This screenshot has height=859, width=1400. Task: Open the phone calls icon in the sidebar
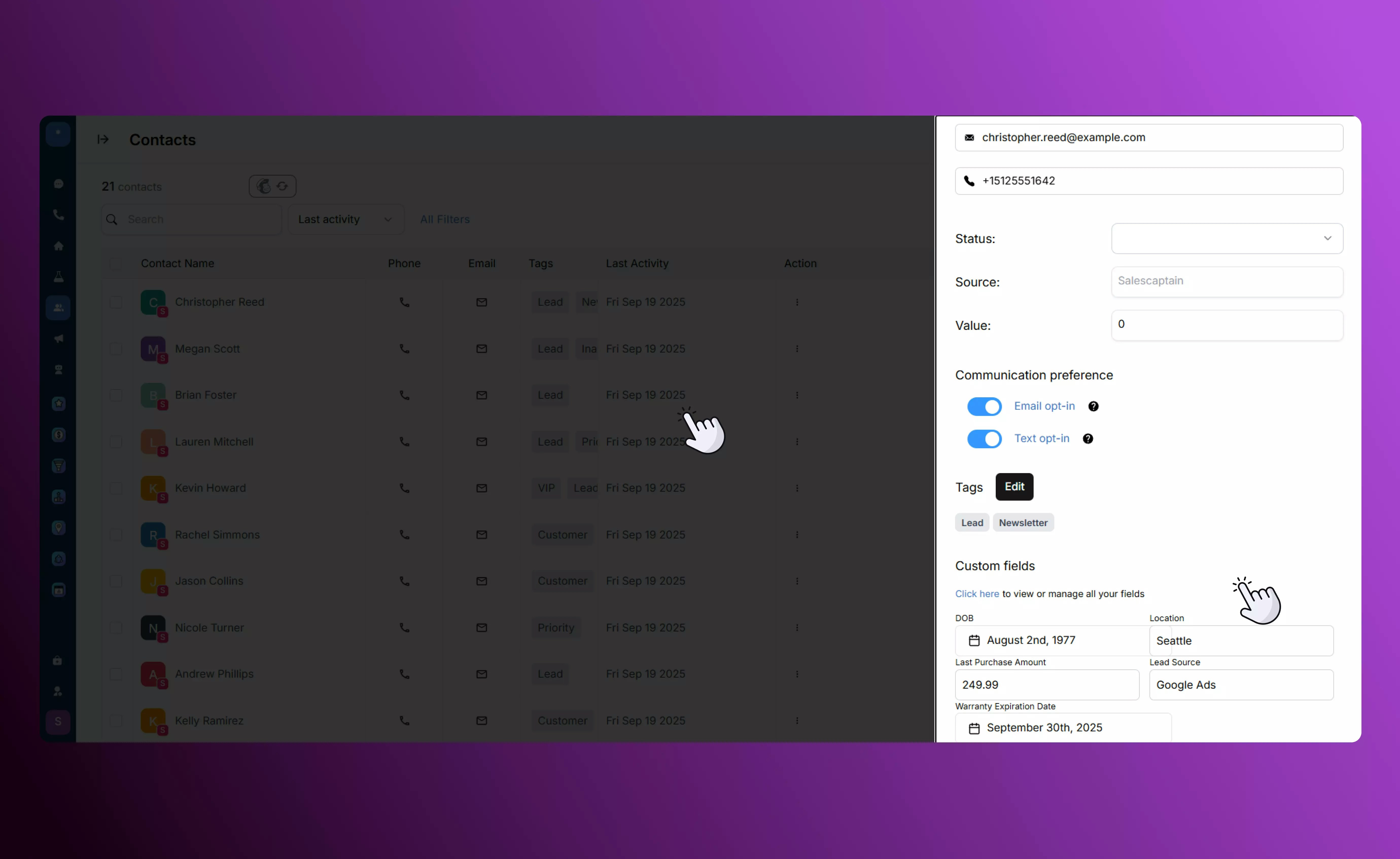click(x=59, y=214)
